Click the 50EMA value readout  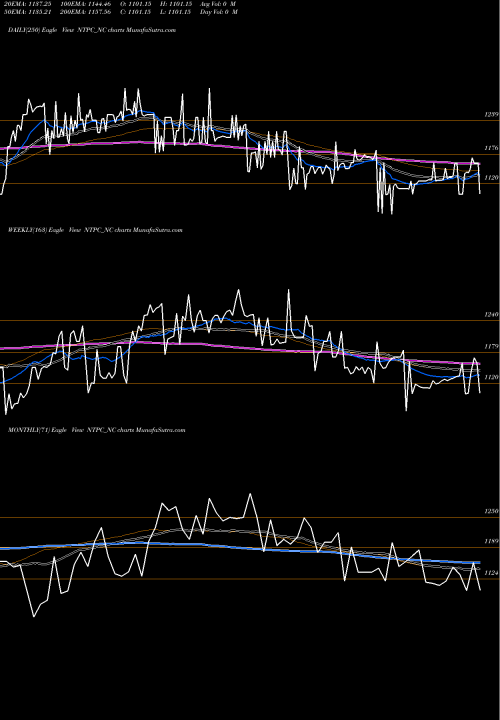(28, 12)
